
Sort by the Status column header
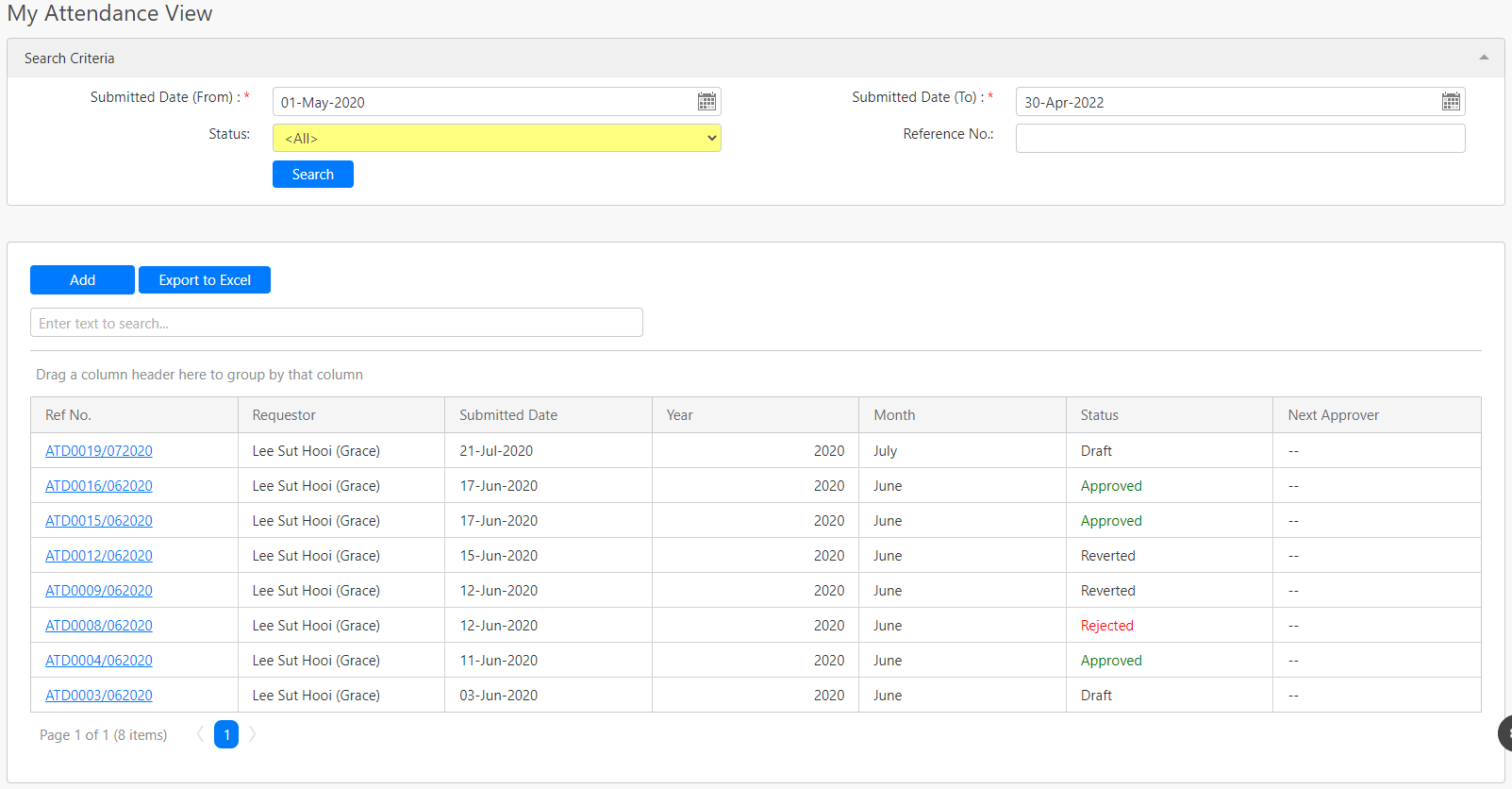pyautogui.click(x=1170, y=415)
